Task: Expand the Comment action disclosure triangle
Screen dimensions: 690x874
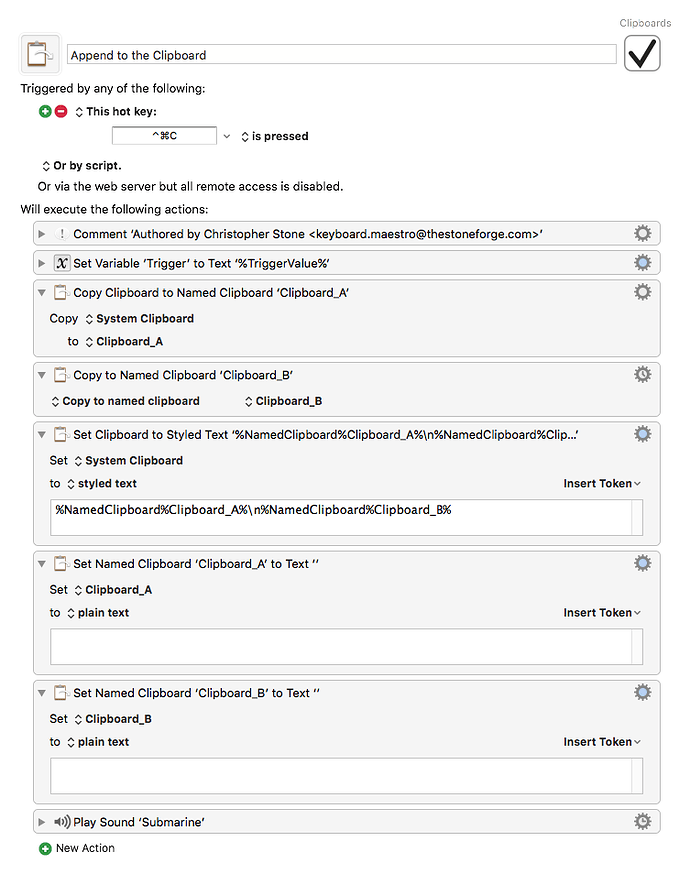Action: point(42,234)
